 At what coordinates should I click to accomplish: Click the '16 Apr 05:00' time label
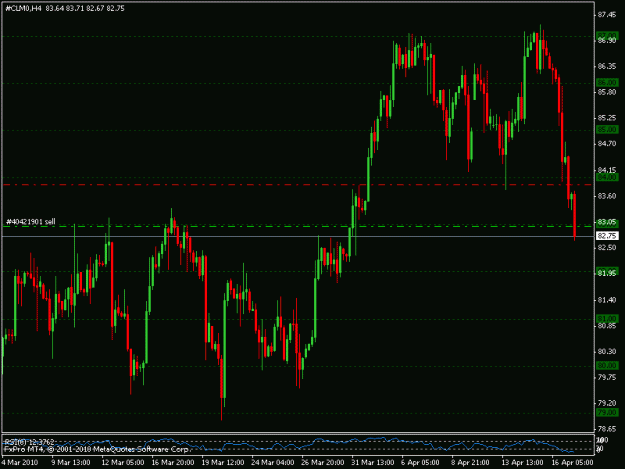(x=572, y=463)
